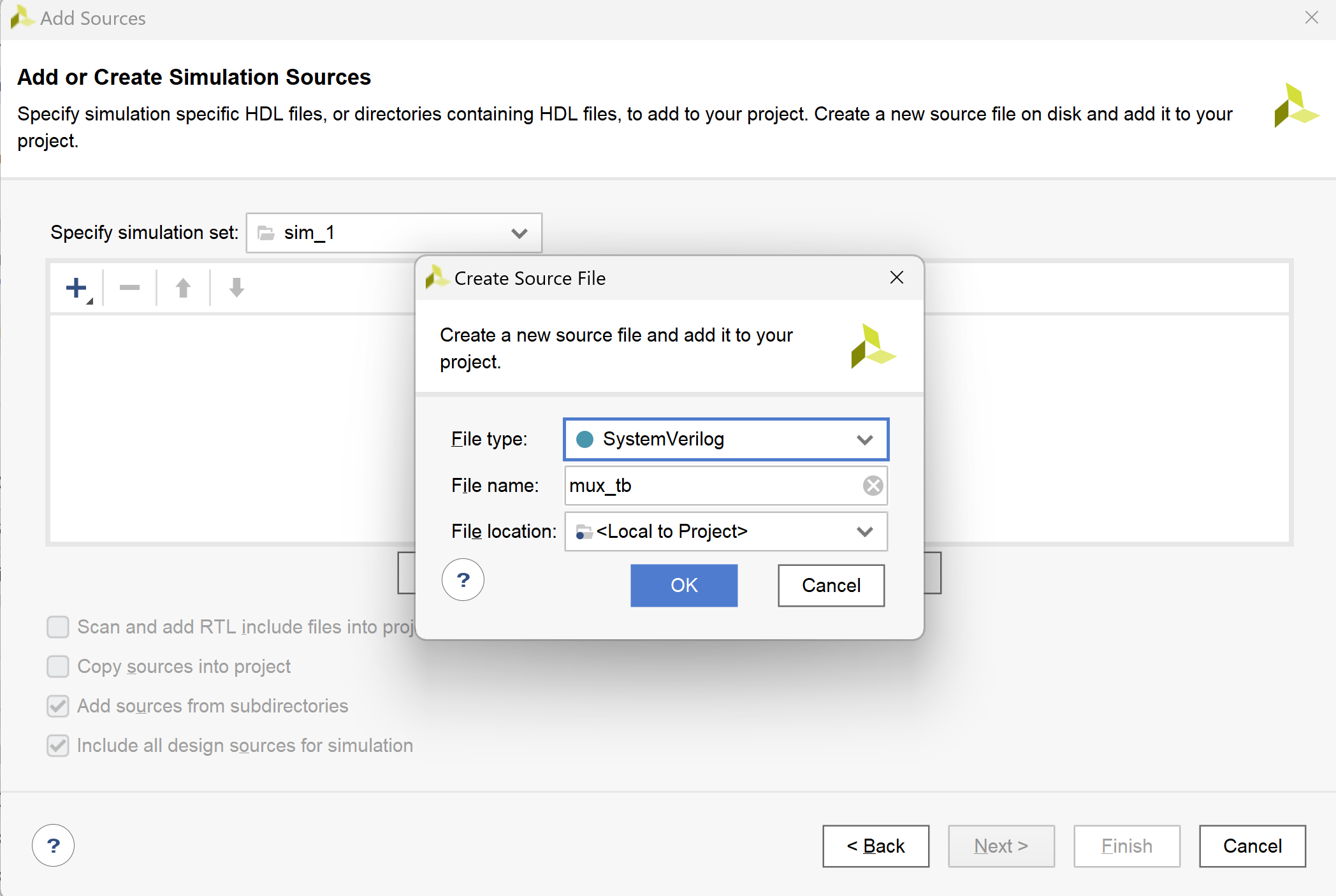1336x896 pixels.
Task: Click the plus Add Files icon
Action: (x=77, y=288)
